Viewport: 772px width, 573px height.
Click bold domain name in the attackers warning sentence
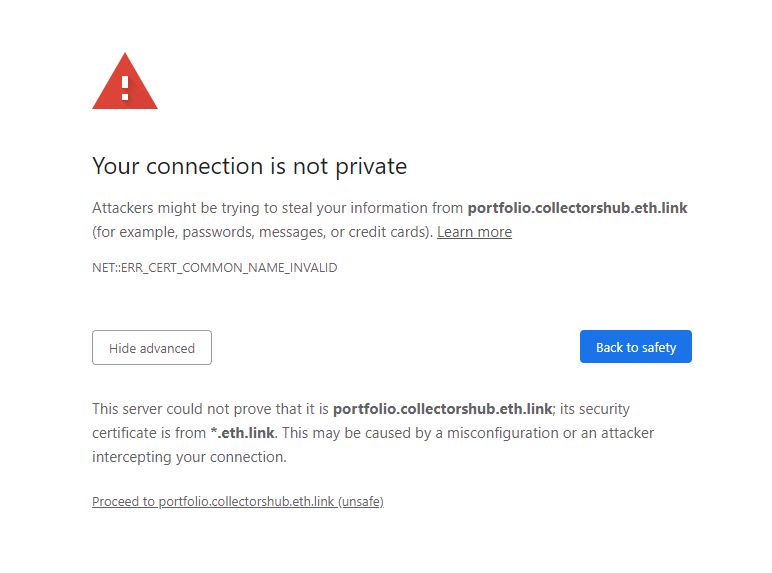click(577, 208)
